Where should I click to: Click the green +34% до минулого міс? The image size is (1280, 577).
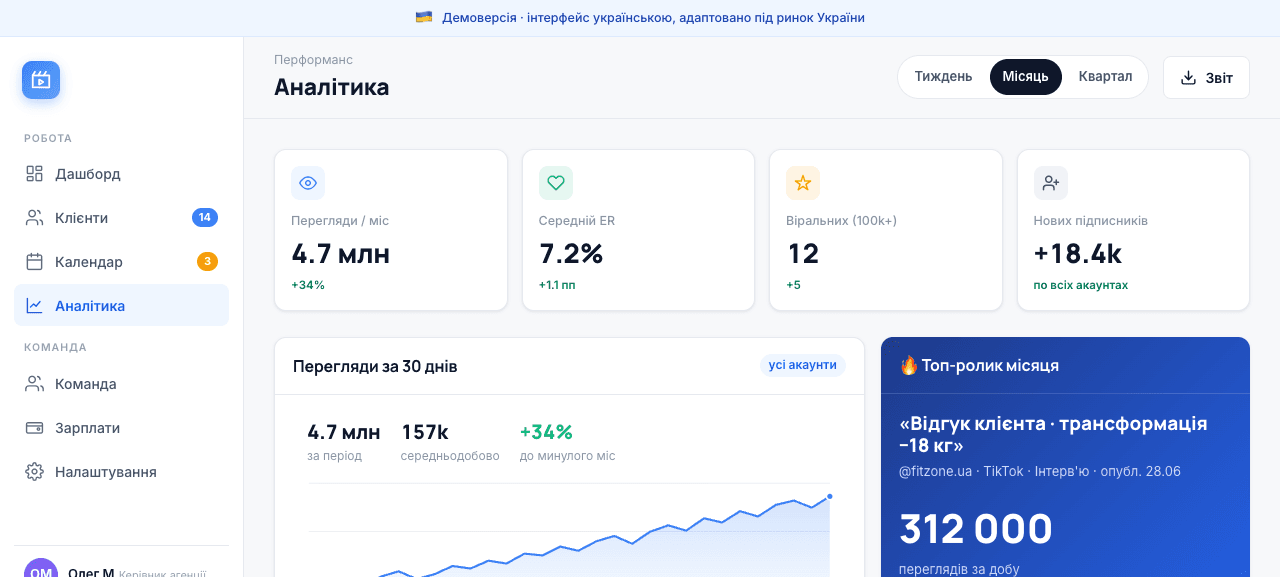click(x=546, y=432)
